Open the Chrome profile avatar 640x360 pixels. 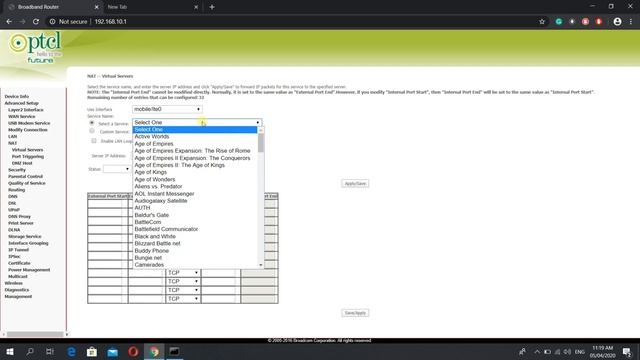617,22
